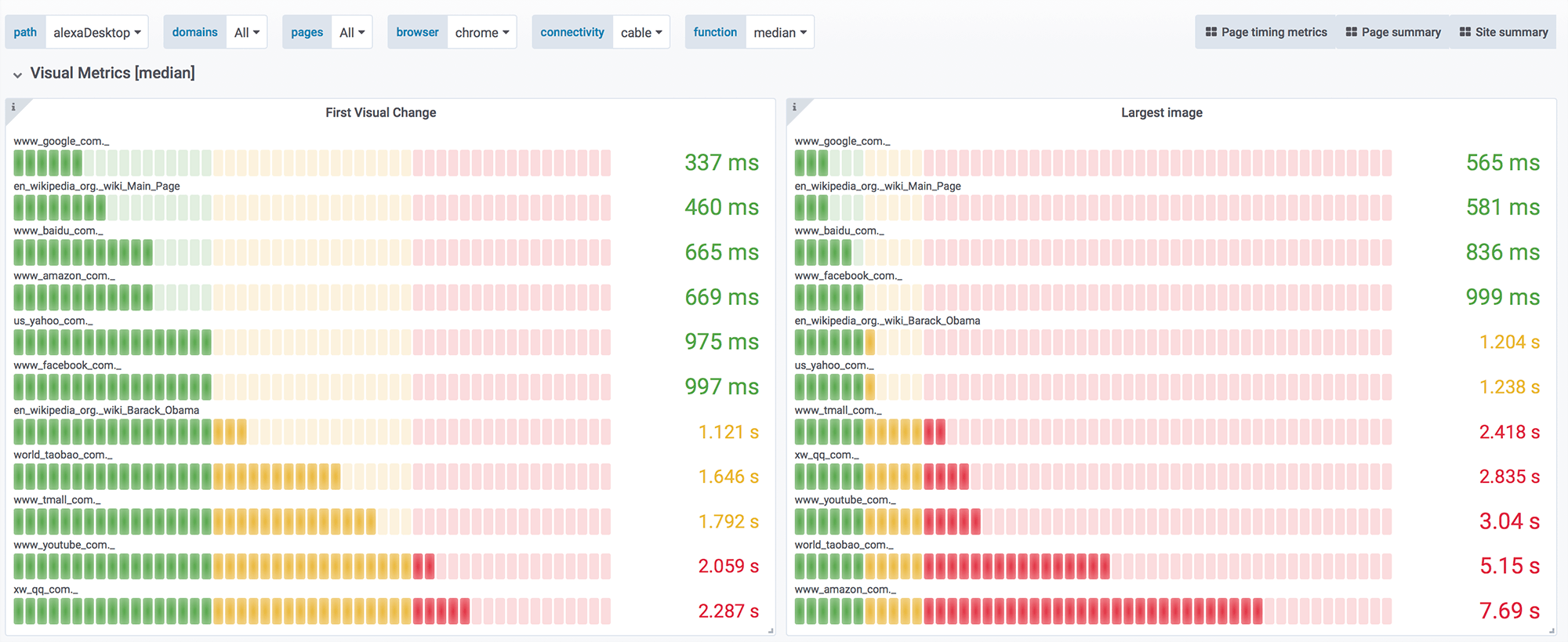Click the info icon on First Visual Change panel
The width and height of the screenshot is (1568, 642).
click(13, 107)
